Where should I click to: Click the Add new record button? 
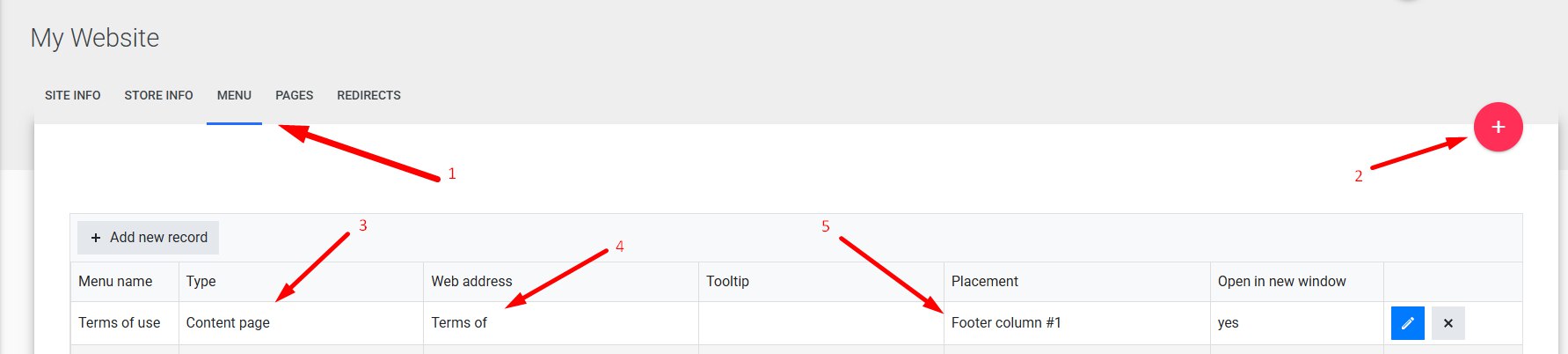tap(148, 238)
